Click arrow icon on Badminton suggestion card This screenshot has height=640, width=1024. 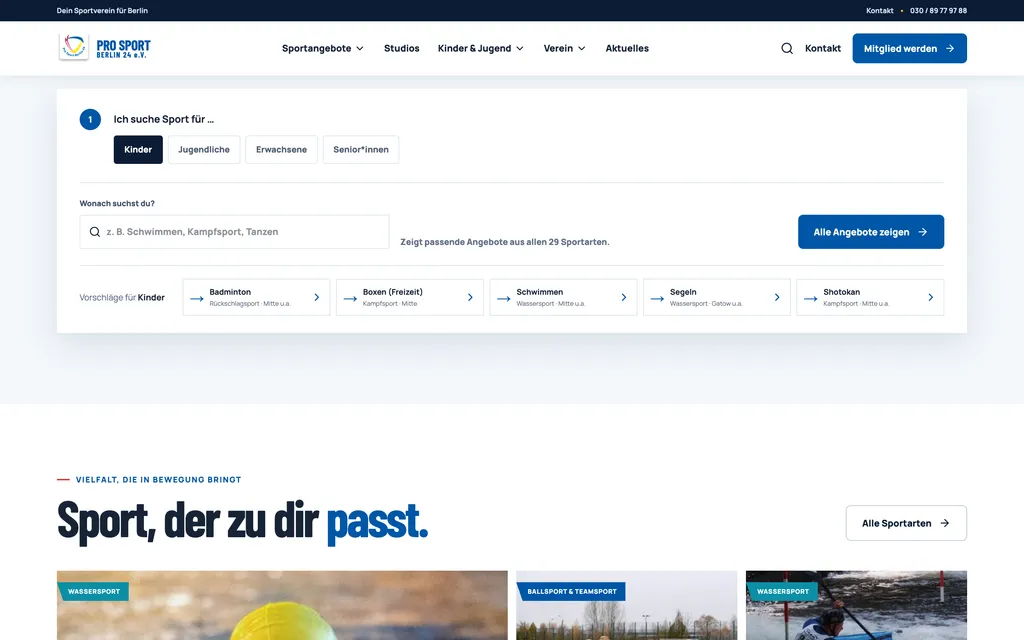[x=197, y=298]
